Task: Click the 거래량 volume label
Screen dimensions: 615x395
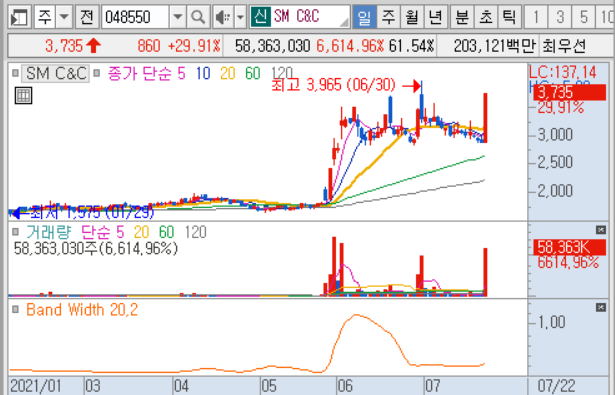Action: click(49, 232)
